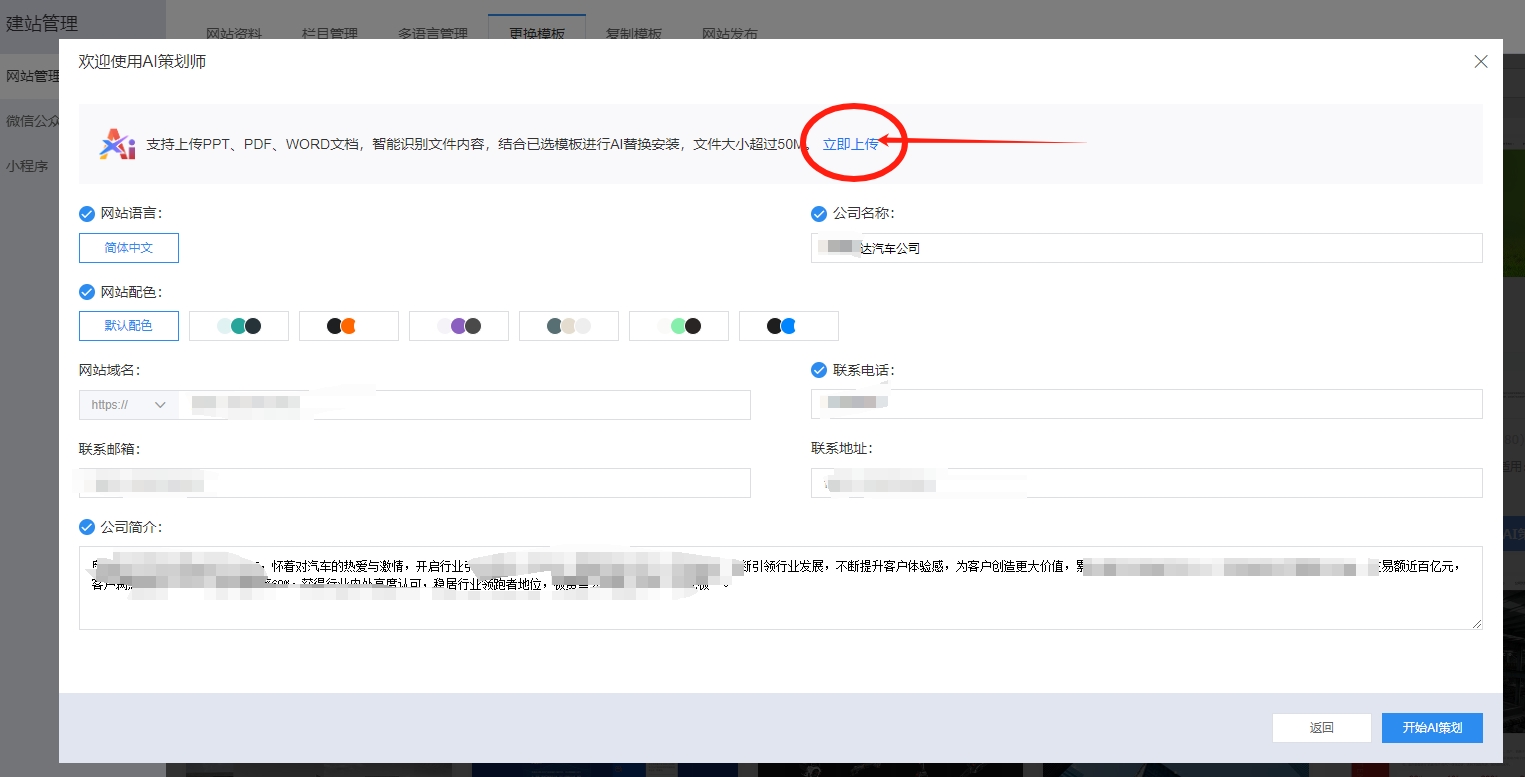Click the 立即上传 upload link
This screenshot has width=1525, height=777.
pos(852,144)
